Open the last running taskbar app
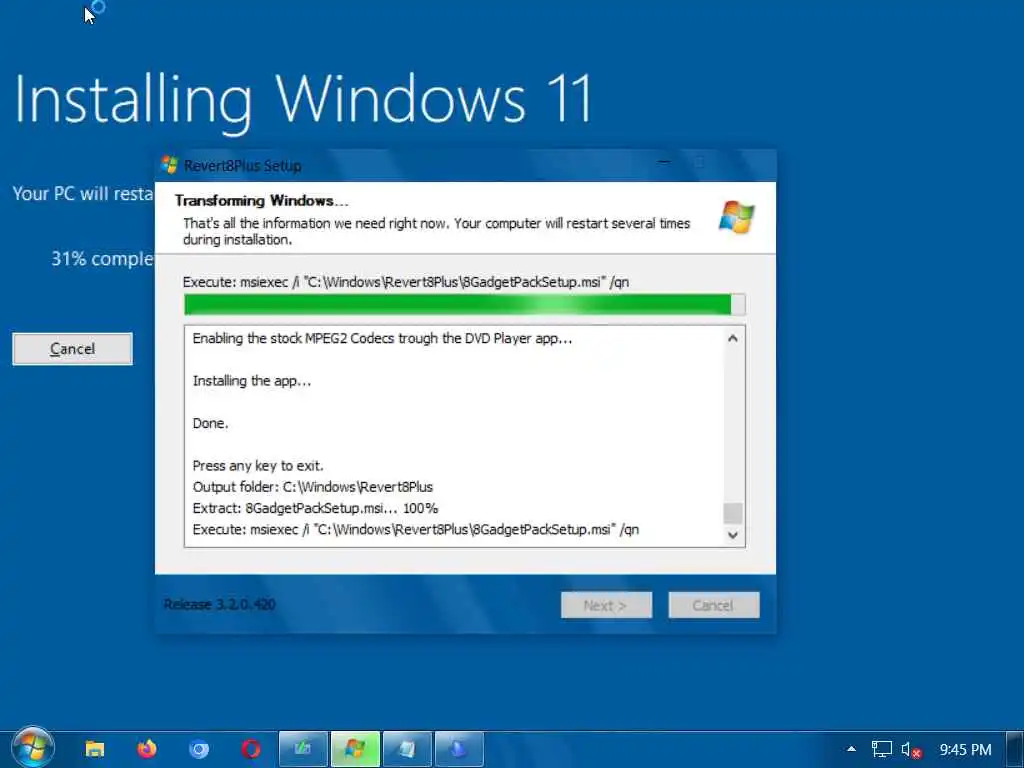Screen dimensions: 1024x768 click(x=459, y=748)
